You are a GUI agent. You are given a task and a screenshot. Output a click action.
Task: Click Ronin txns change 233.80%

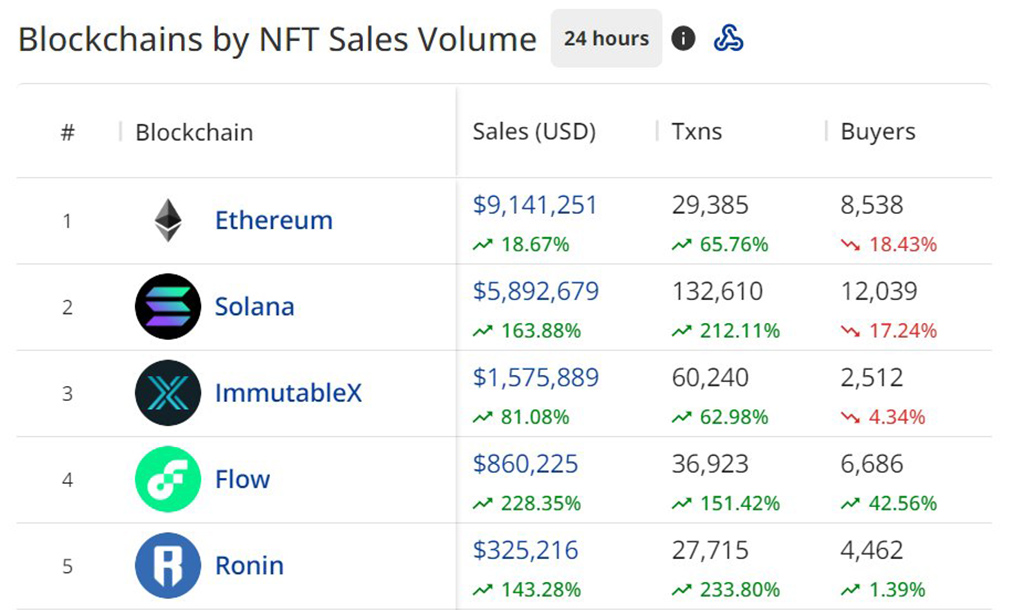(726, 589)
